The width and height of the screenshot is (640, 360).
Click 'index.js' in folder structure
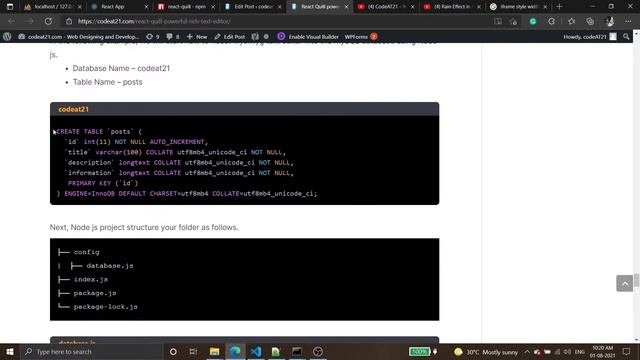(x=91, y=279)
